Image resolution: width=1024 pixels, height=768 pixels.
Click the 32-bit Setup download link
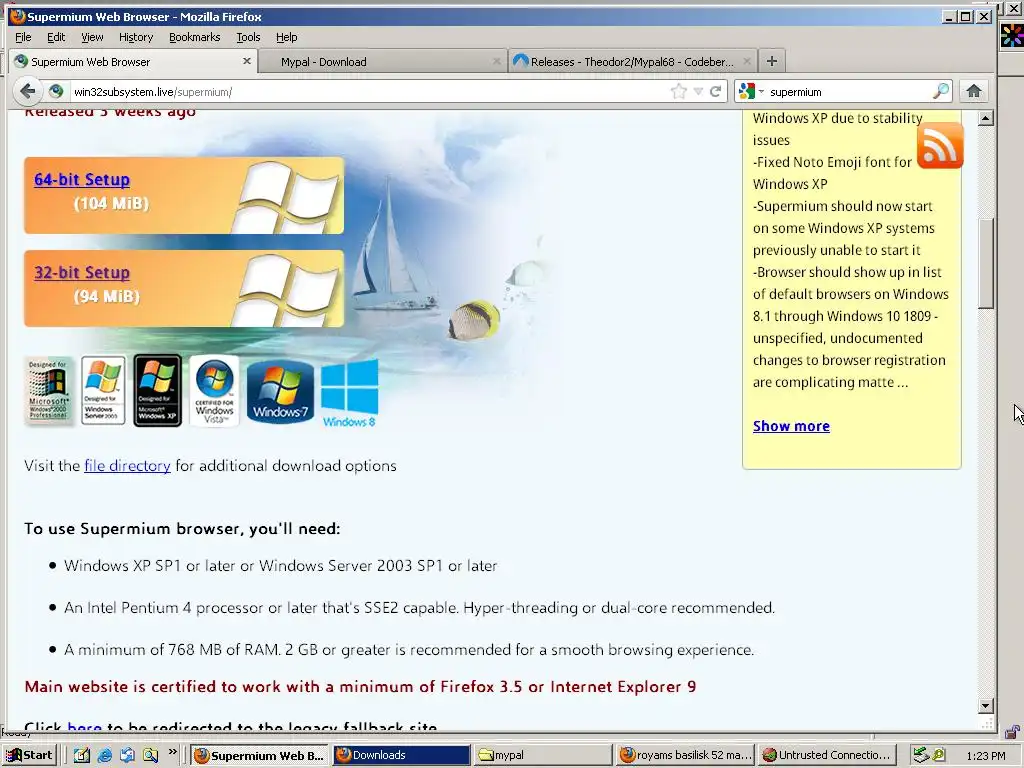tap(82, 272)
